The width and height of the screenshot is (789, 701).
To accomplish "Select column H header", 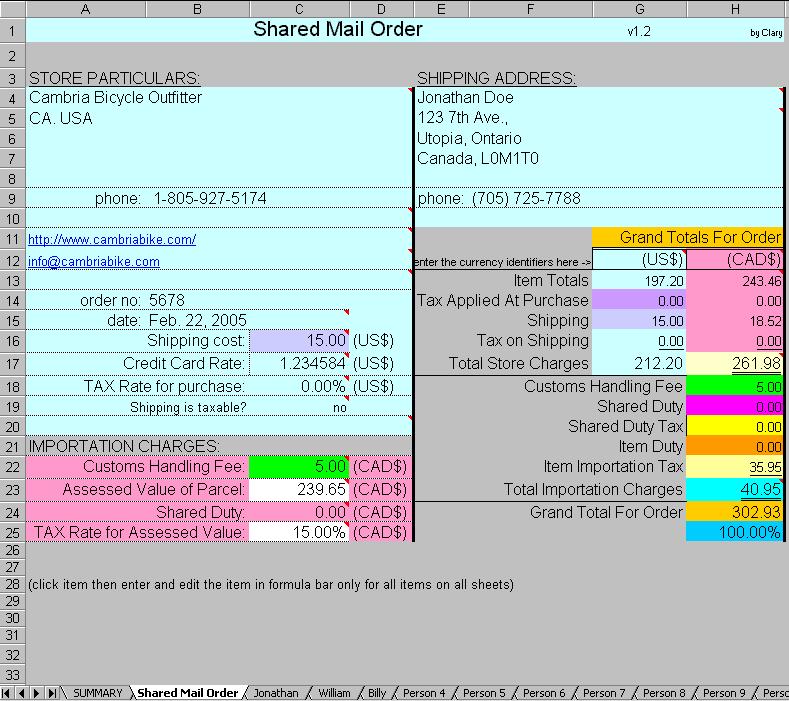I will [735, 9].
